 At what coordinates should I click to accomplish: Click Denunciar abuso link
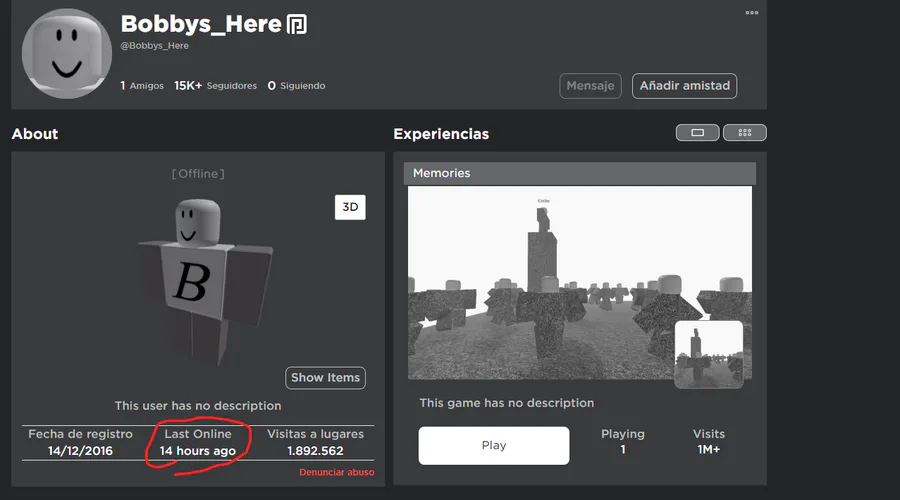pyautogui.click(x=336, y=472)
